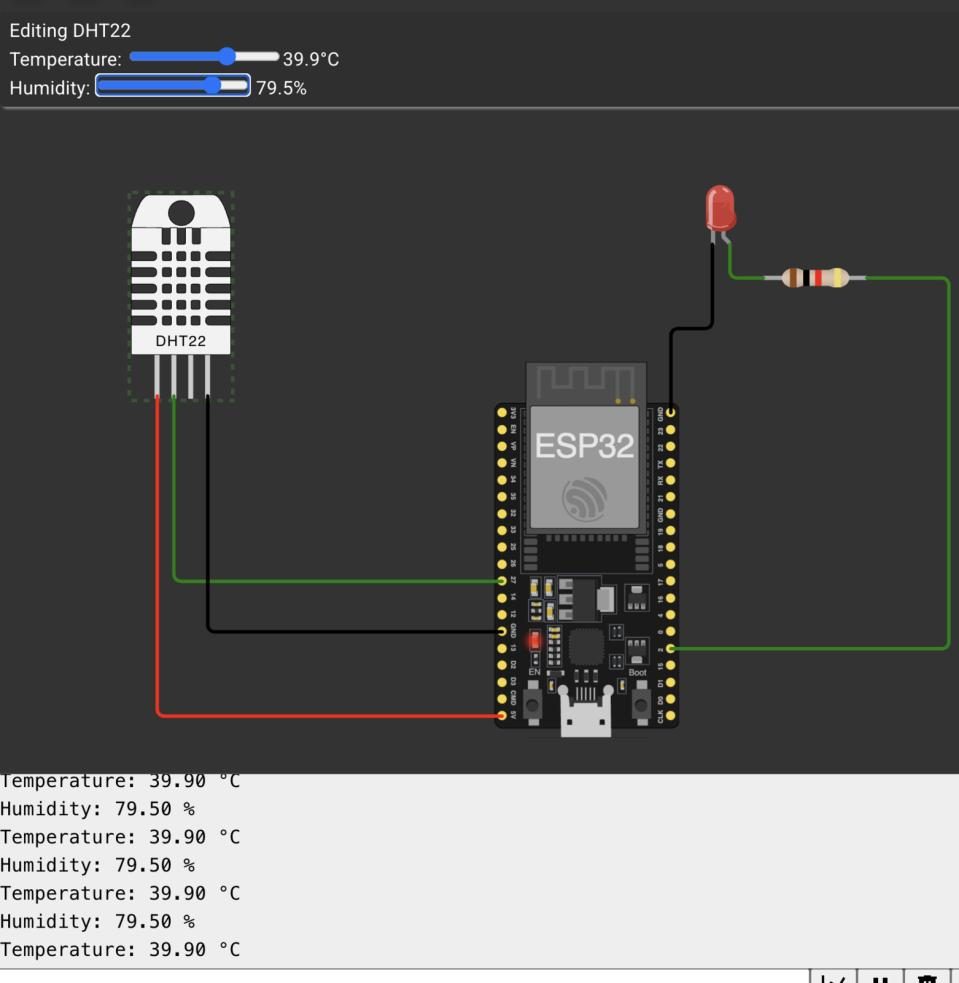Click the ESP32 pin 15

tap(671, 665)
